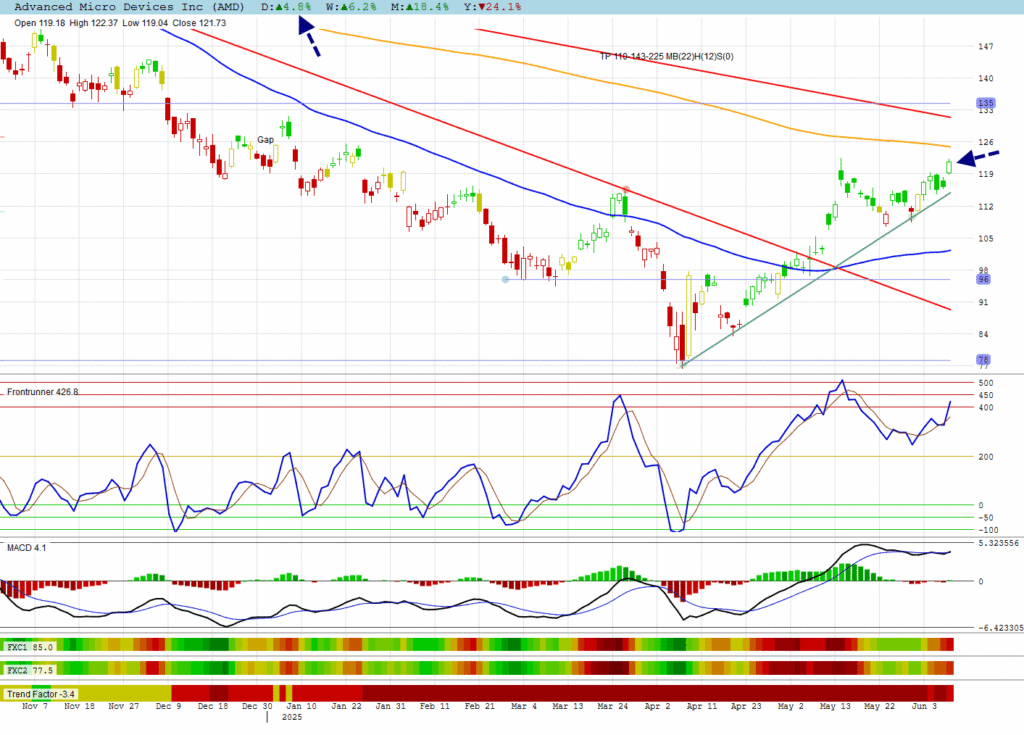
Task: Click the Feb 21 date label
Action: pos(479,706)
